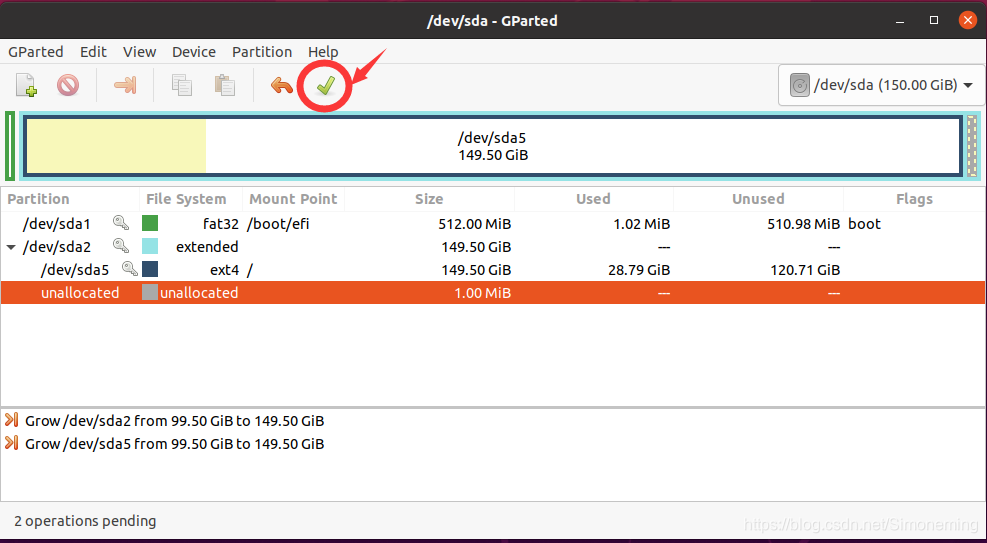987x543 pixels.
Task: Click the key icon next to /dev/sda1
Action: 121,223
